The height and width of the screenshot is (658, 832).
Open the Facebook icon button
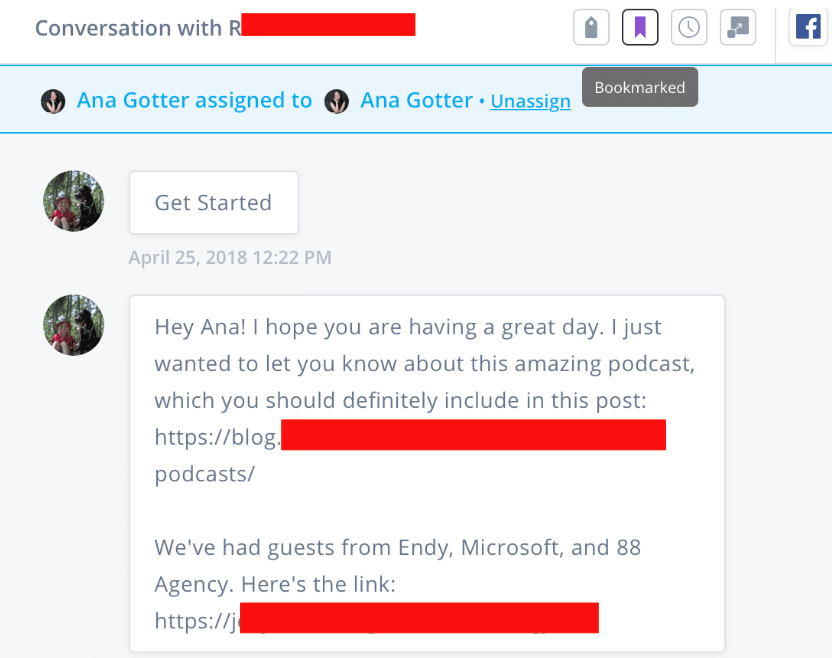click(807, 27)
